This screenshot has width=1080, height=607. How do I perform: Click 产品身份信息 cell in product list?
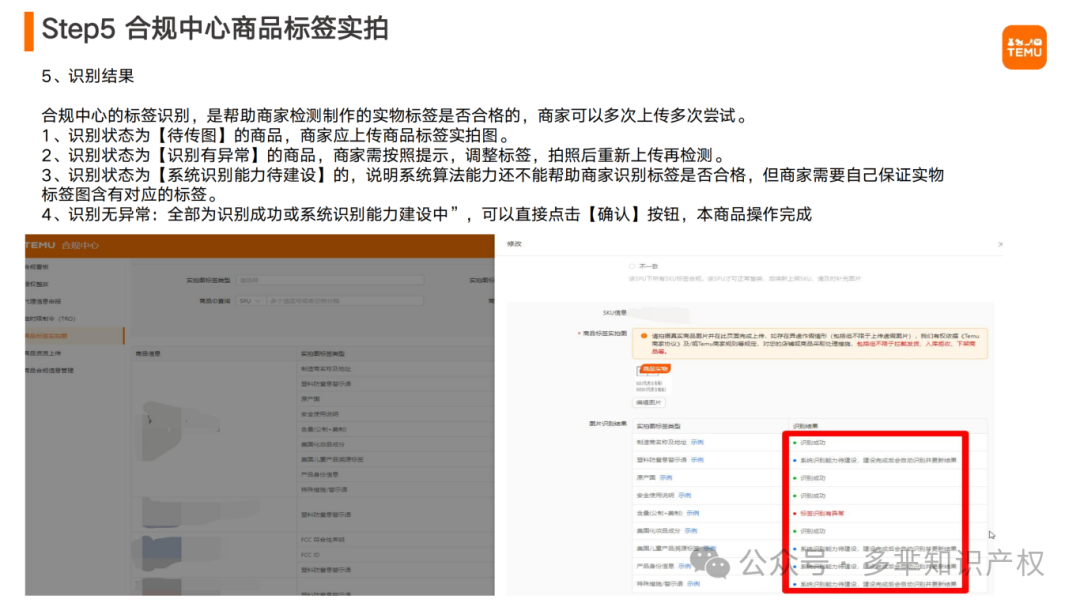click(x=319, y=475)
